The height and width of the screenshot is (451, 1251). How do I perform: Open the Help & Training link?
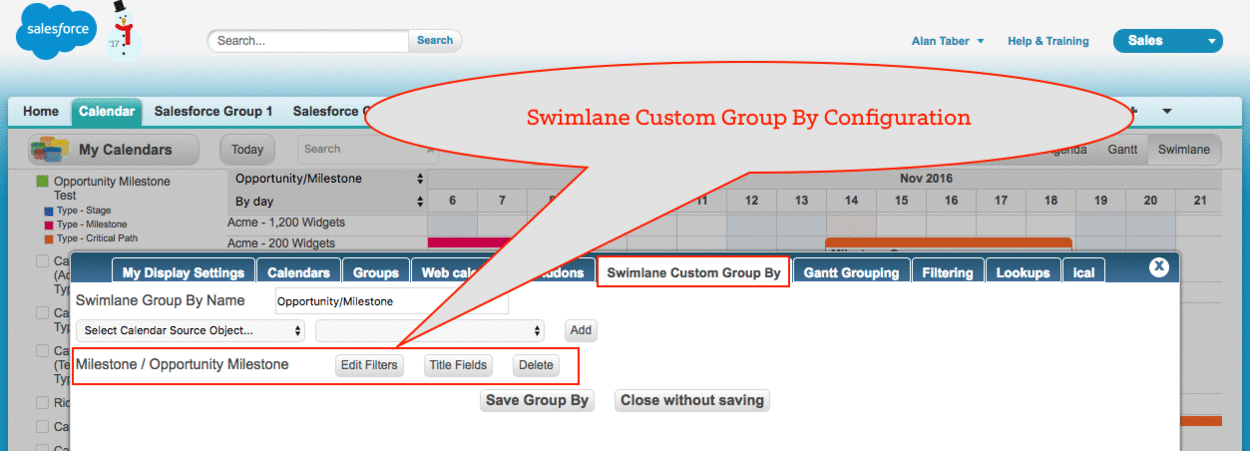click(x=1048, y=41)
